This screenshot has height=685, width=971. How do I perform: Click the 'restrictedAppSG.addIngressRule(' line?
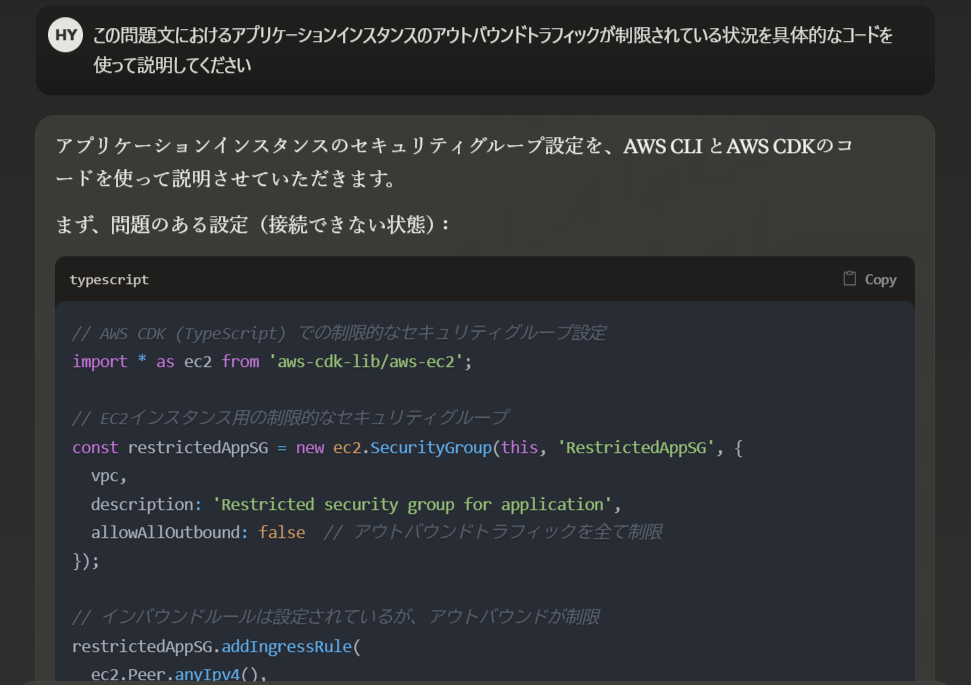click(x=216, y=646)
